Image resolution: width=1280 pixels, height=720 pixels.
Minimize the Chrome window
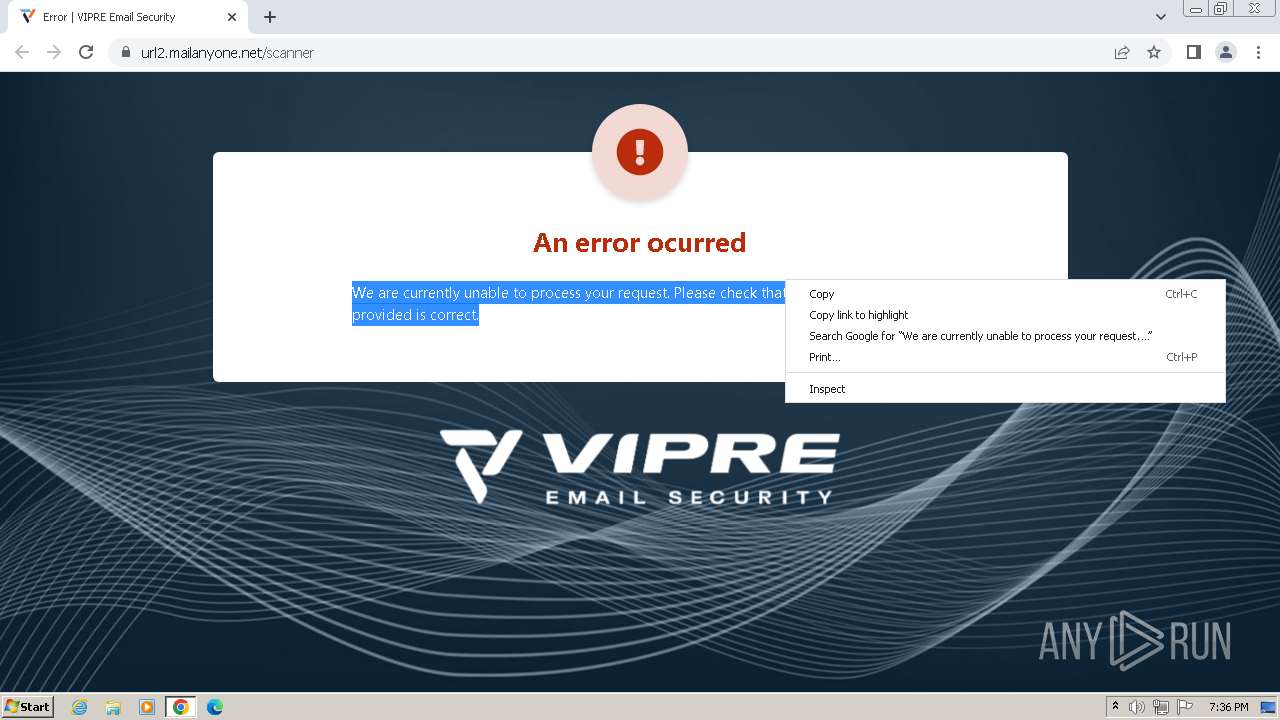pos(1195,8)
